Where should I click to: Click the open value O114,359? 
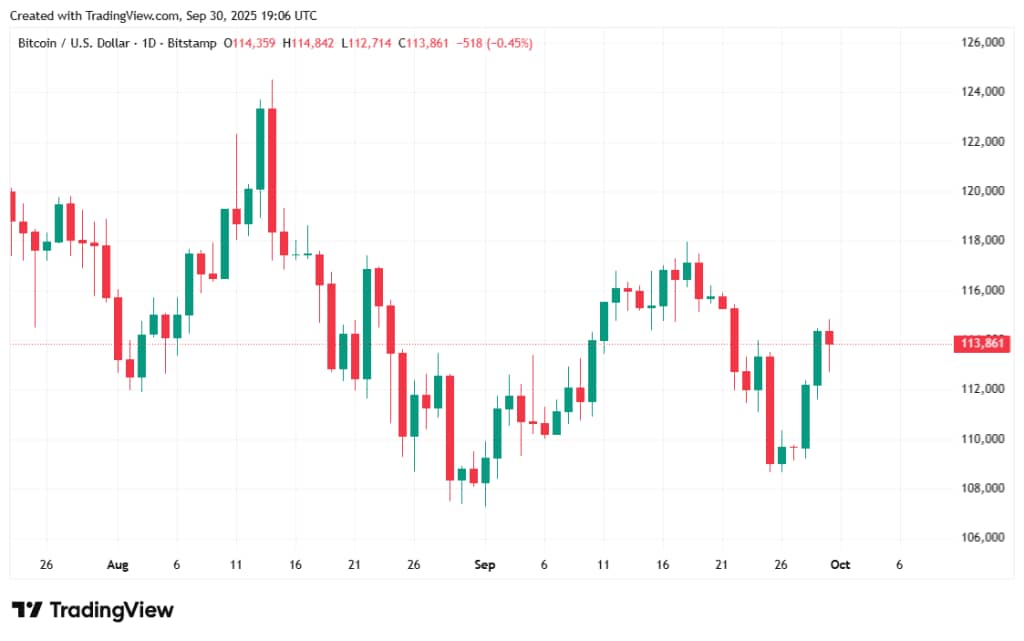250,43
